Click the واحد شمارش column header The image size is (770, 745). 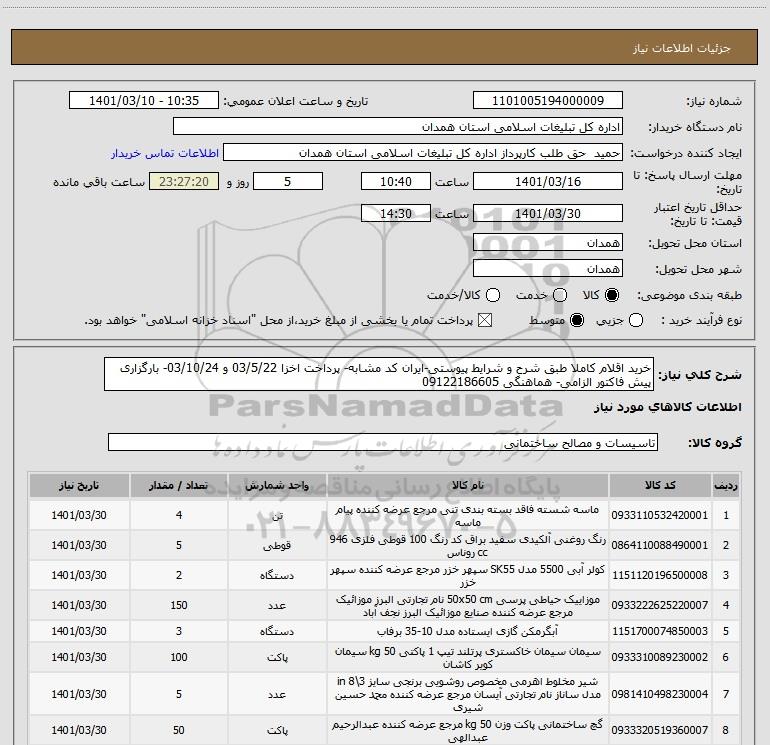point(277,485)
